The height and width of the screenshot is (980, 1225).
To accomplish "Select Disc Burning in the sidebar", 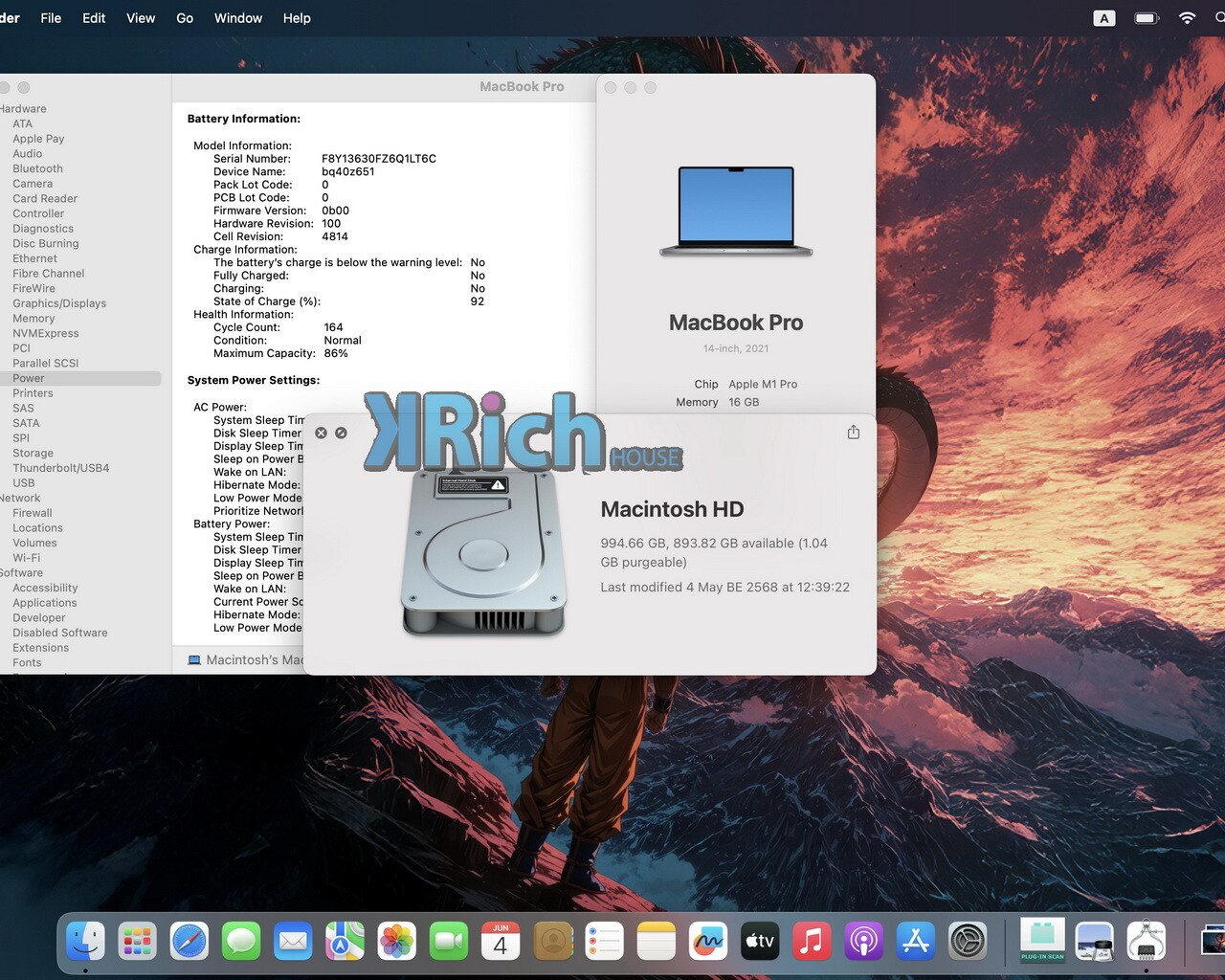I will click(x=46, y=243).
